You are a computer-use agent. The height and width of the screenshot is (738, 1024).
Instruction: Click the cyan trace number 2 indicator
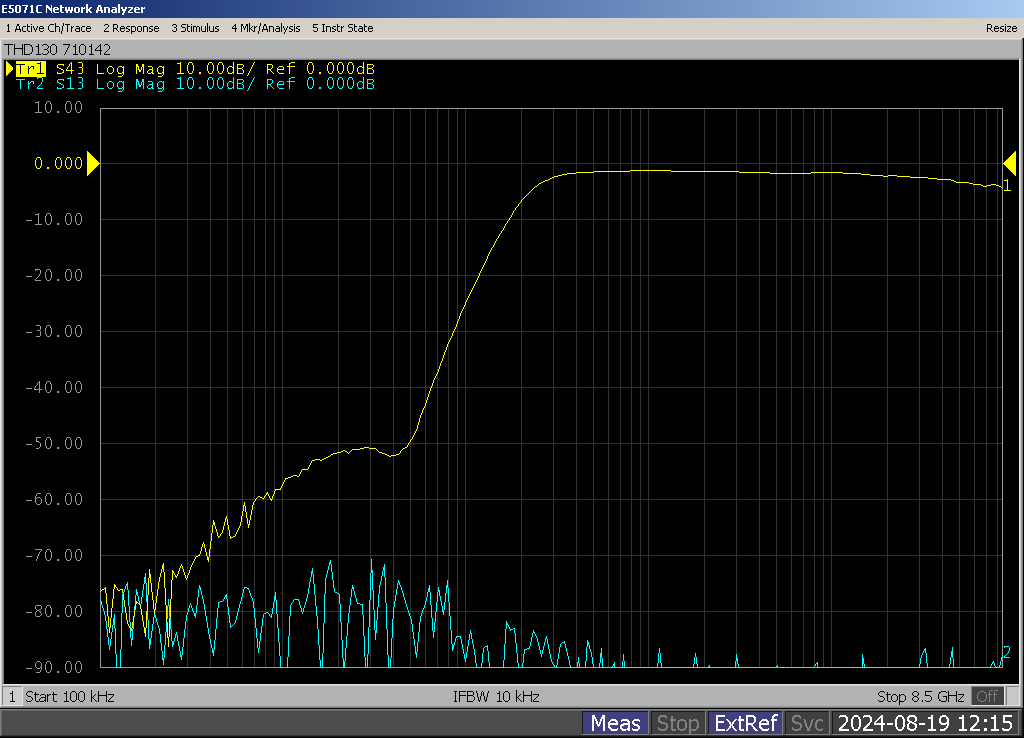pyautogui.click(x=1007, y=653)
